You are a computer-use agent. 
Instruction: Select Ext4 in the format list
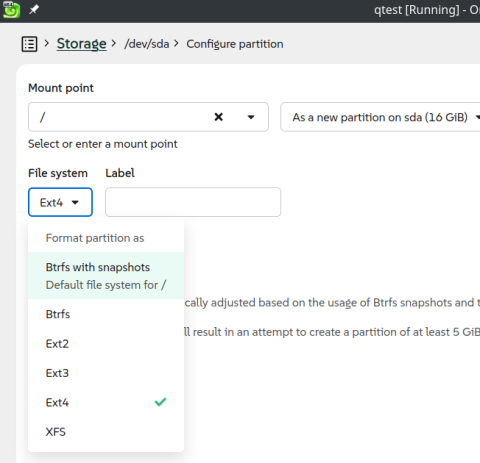(x=106, y=402)
